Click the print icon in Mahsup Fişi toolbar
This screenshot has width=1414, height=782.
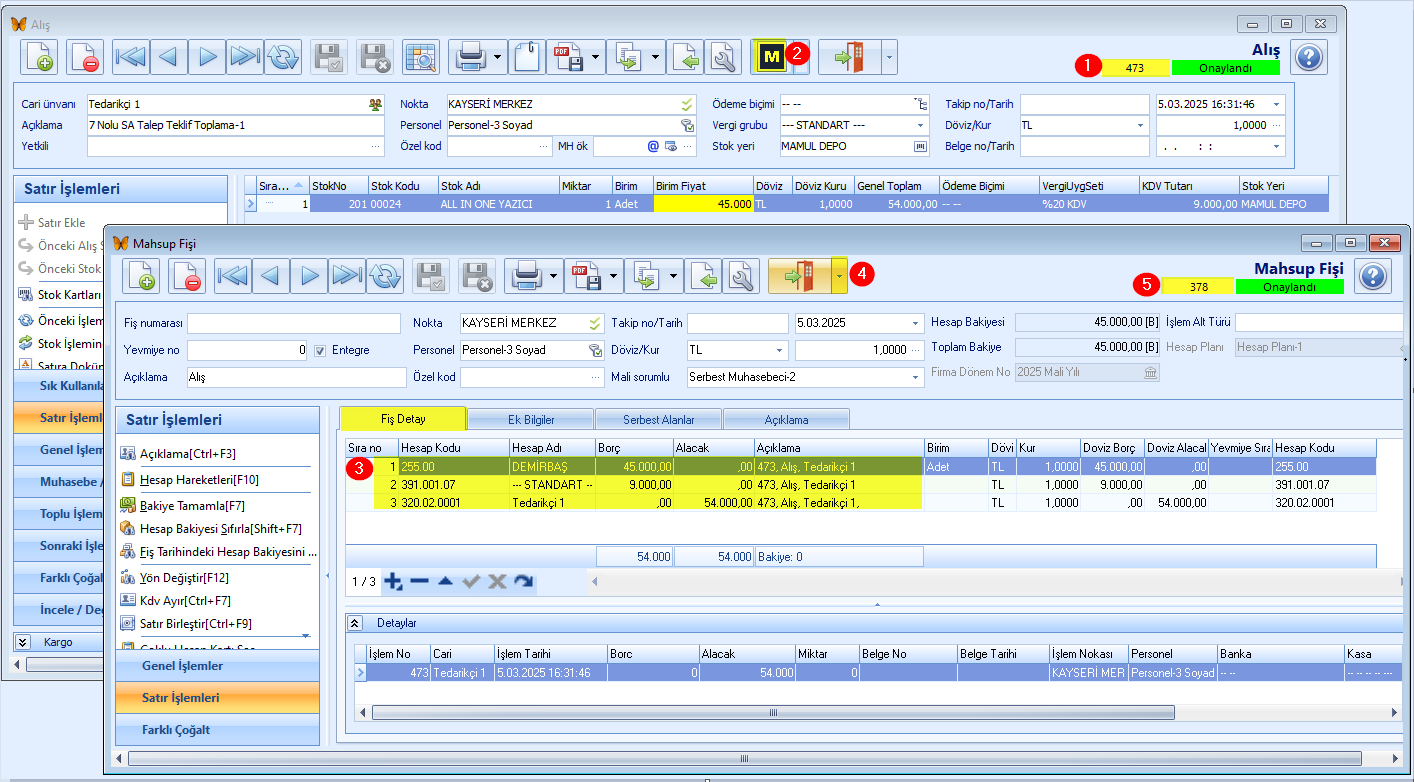click(x=526, y=276)
